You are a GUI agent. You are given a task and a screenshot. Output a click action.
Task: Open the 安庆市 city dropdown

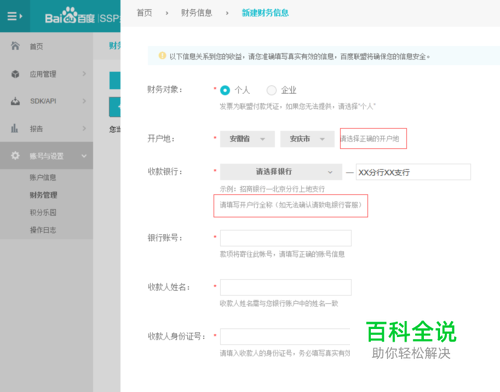[x=307, y=139]
